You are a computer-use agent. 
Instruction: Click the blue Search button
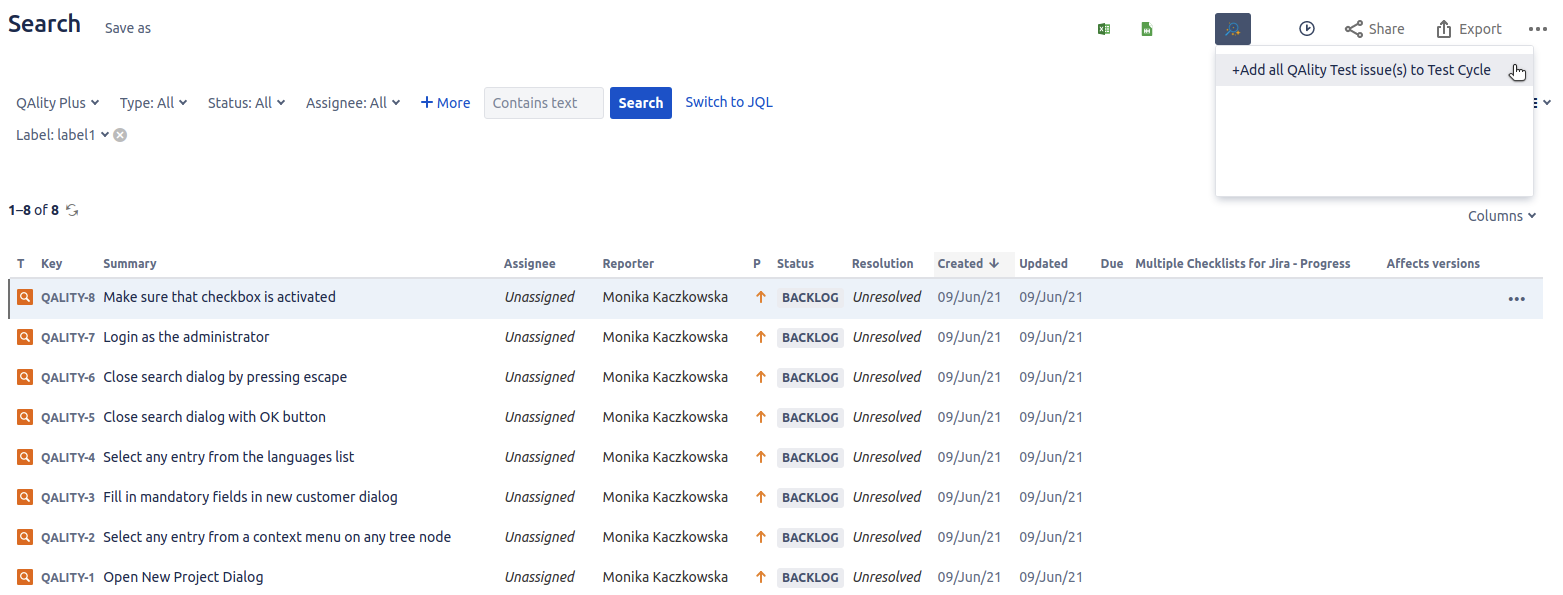[x=641, y=103]
